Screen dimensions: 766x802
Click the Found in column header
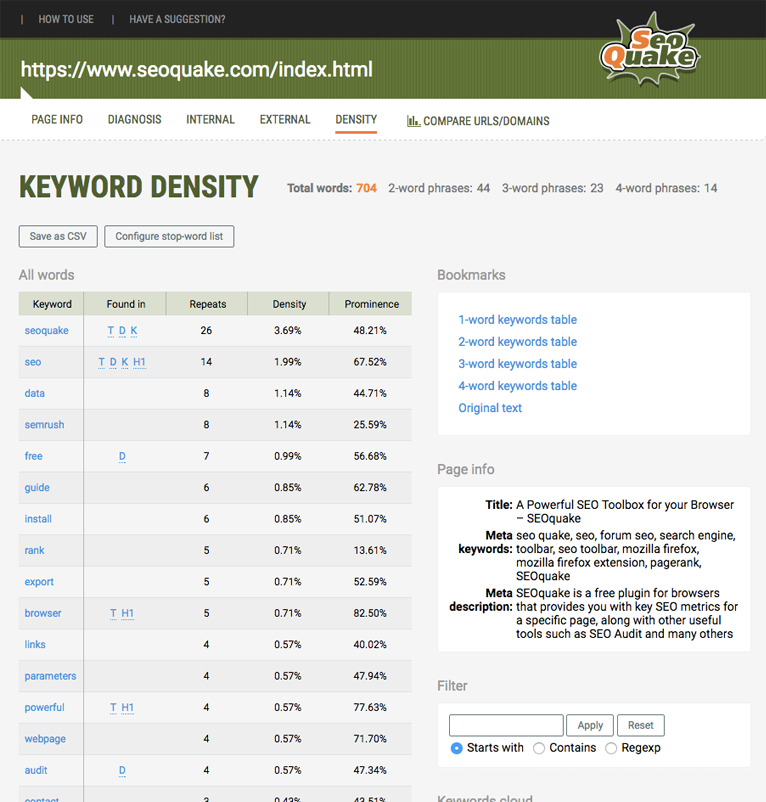tap(126, 304)
